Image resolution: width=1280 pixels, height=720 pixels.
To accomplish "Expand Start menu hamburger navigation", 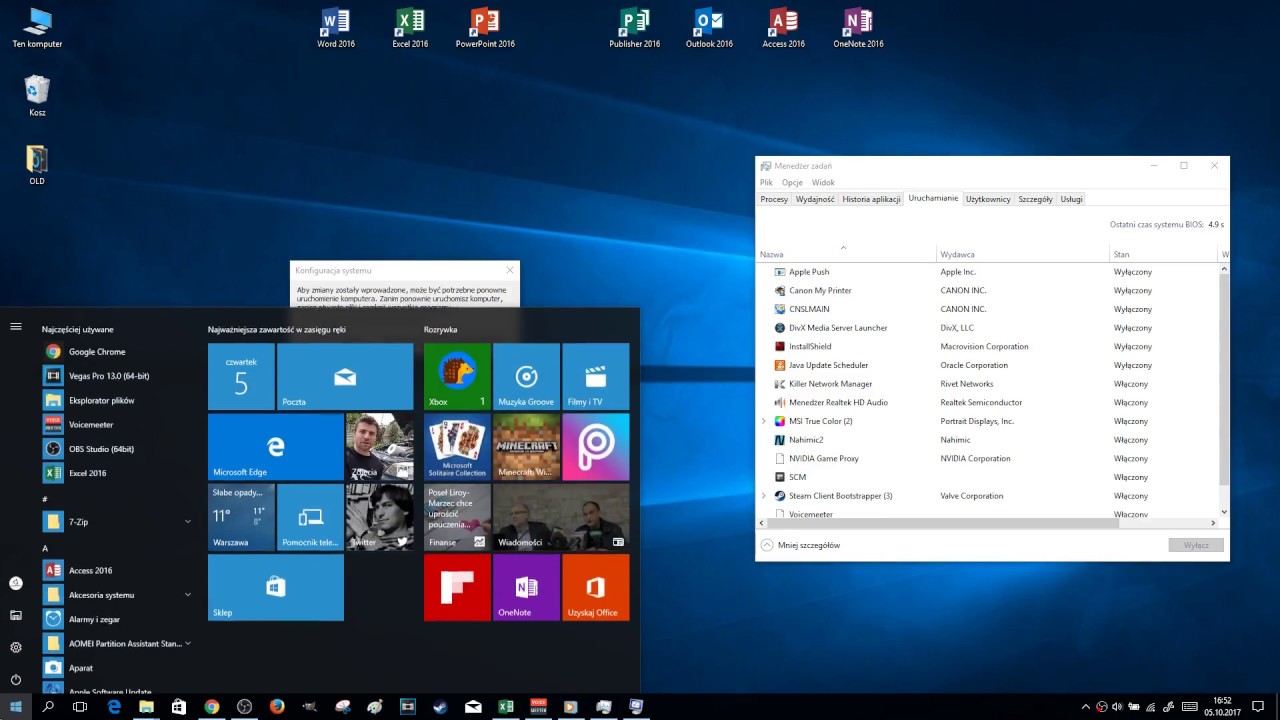I will pyautogui.click(x=16, y=326).
